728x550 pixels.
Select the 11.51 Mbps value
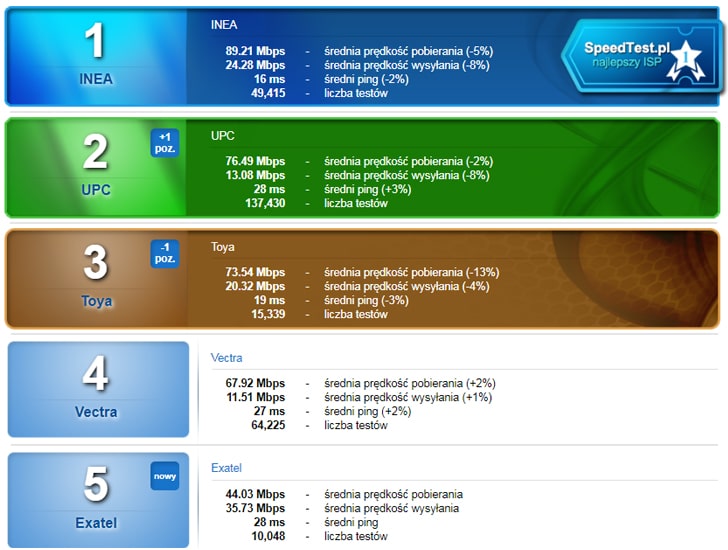point(255,397)
